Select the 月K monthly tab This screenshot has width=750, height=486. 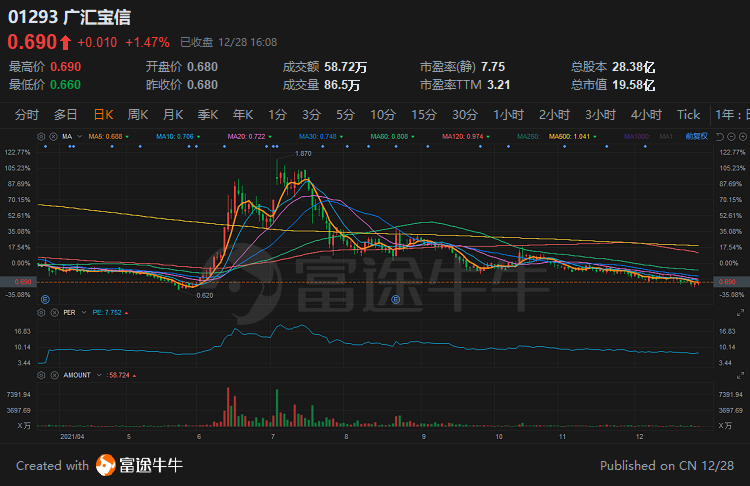click(x=173, y=115)
